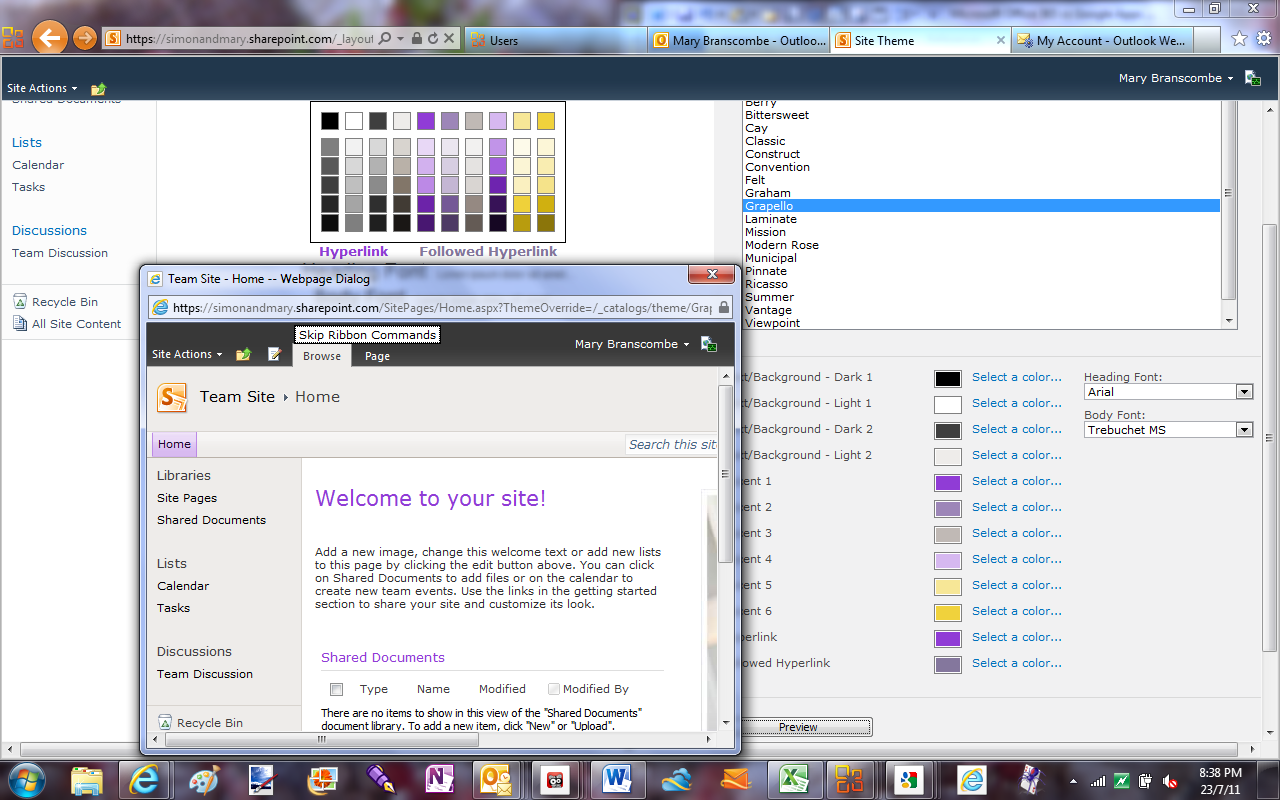Click the dialog's horizontal scrollbar

pos(432,740)
